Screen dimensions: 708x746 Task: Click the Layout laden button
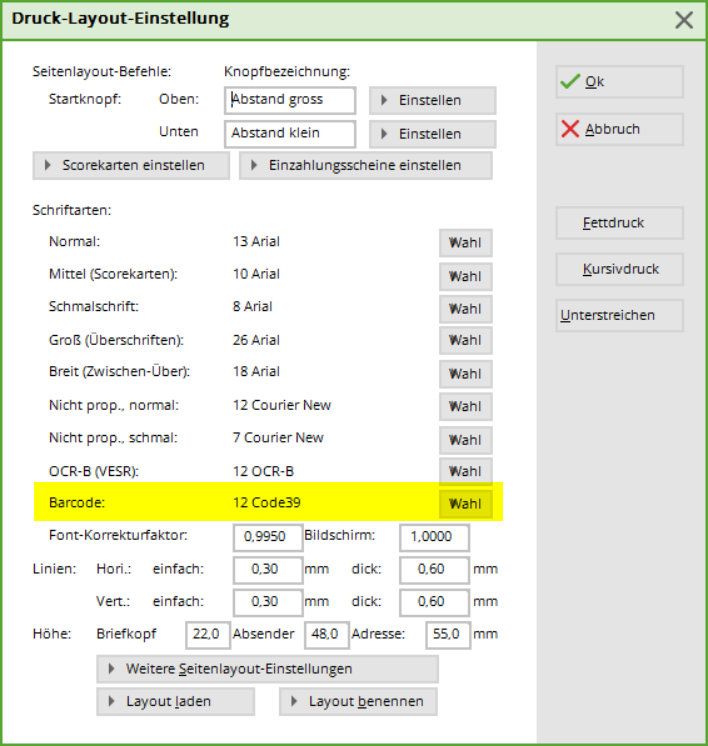(175, 701)
